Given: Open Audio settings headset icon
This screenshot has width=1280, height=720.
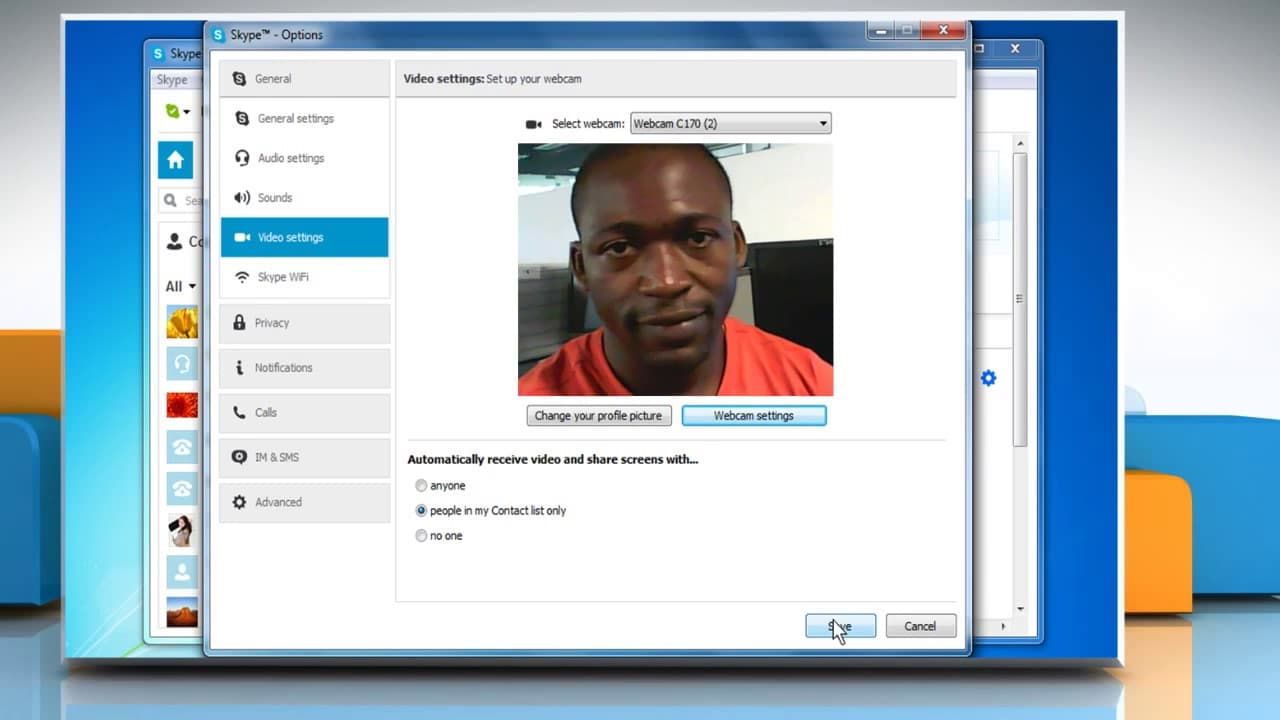Looking at the screenshot, I should tap(241, 158).
